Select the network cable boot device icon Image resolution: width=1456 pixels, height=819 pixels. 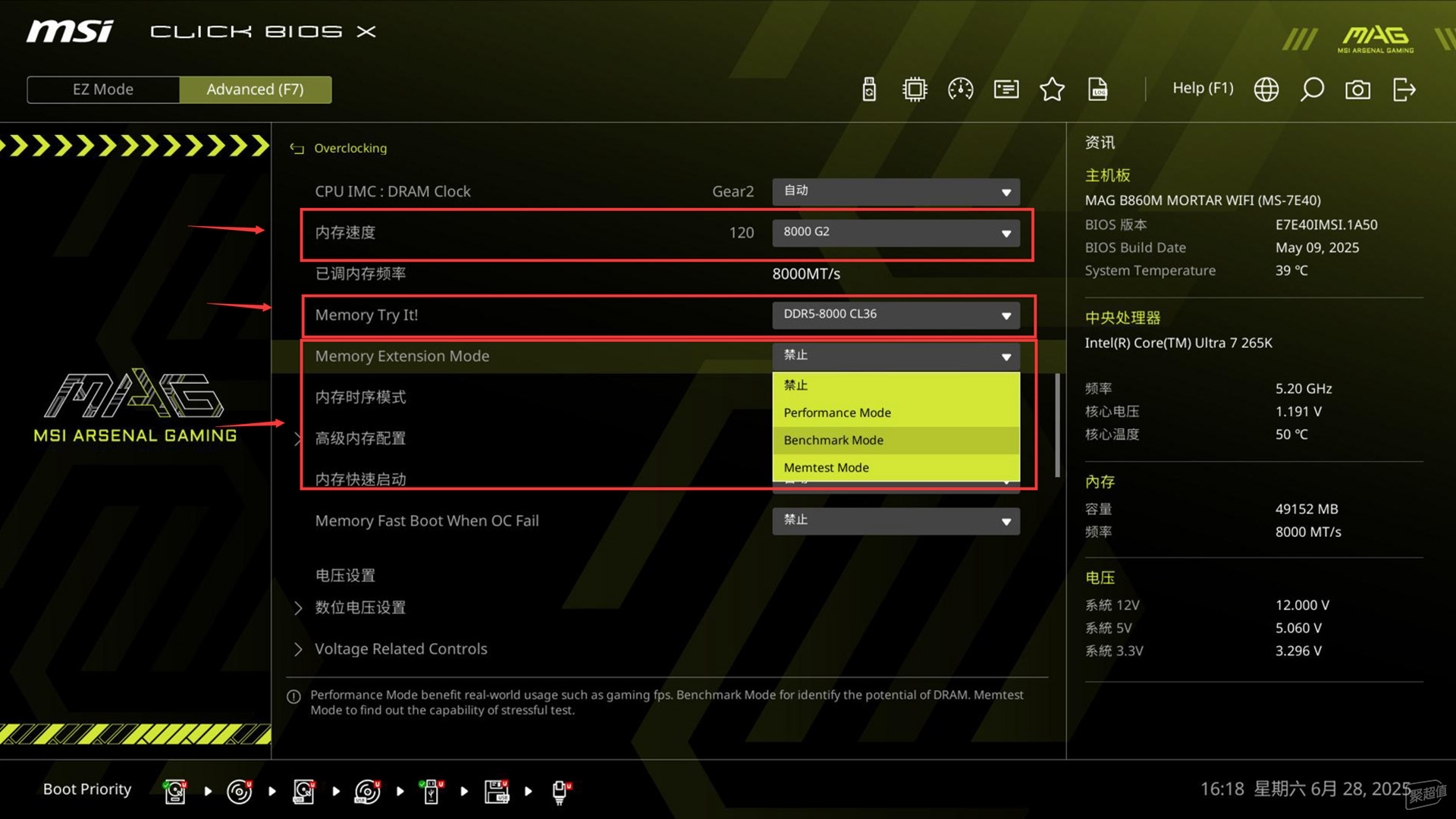click(561, 791)
